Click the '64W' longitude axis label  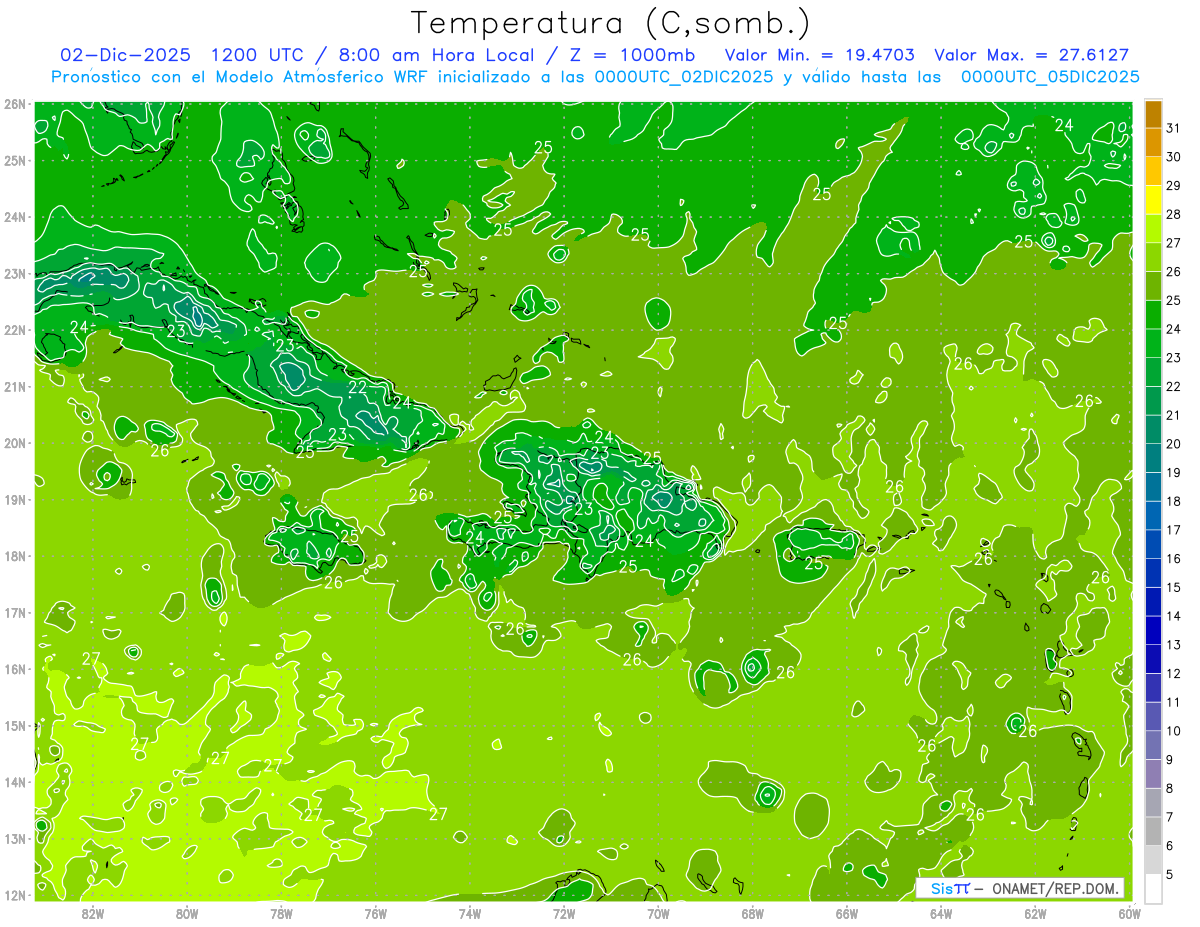941,913
